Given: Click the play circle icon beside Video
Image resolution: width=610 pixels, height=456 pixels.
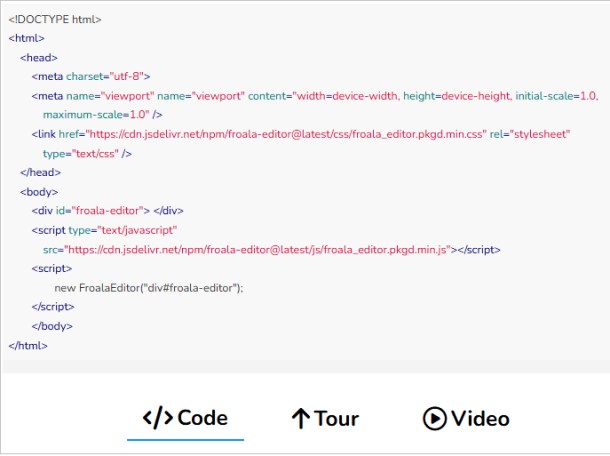Looking at the screenshot, I should pos(434,419).
